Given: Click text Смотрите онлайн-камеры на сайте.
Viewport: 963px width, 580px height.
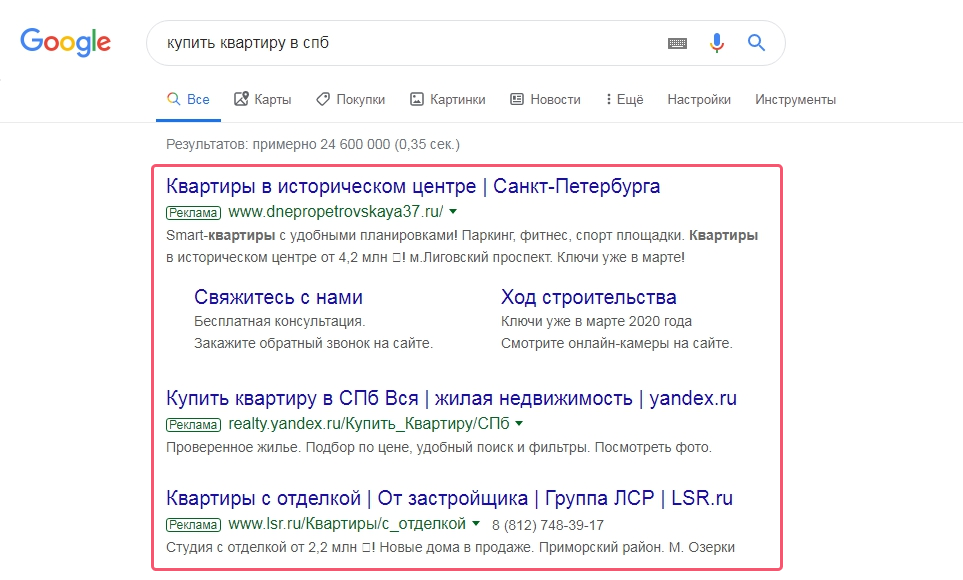Looking at the screenshot, I should pos(617,343).
